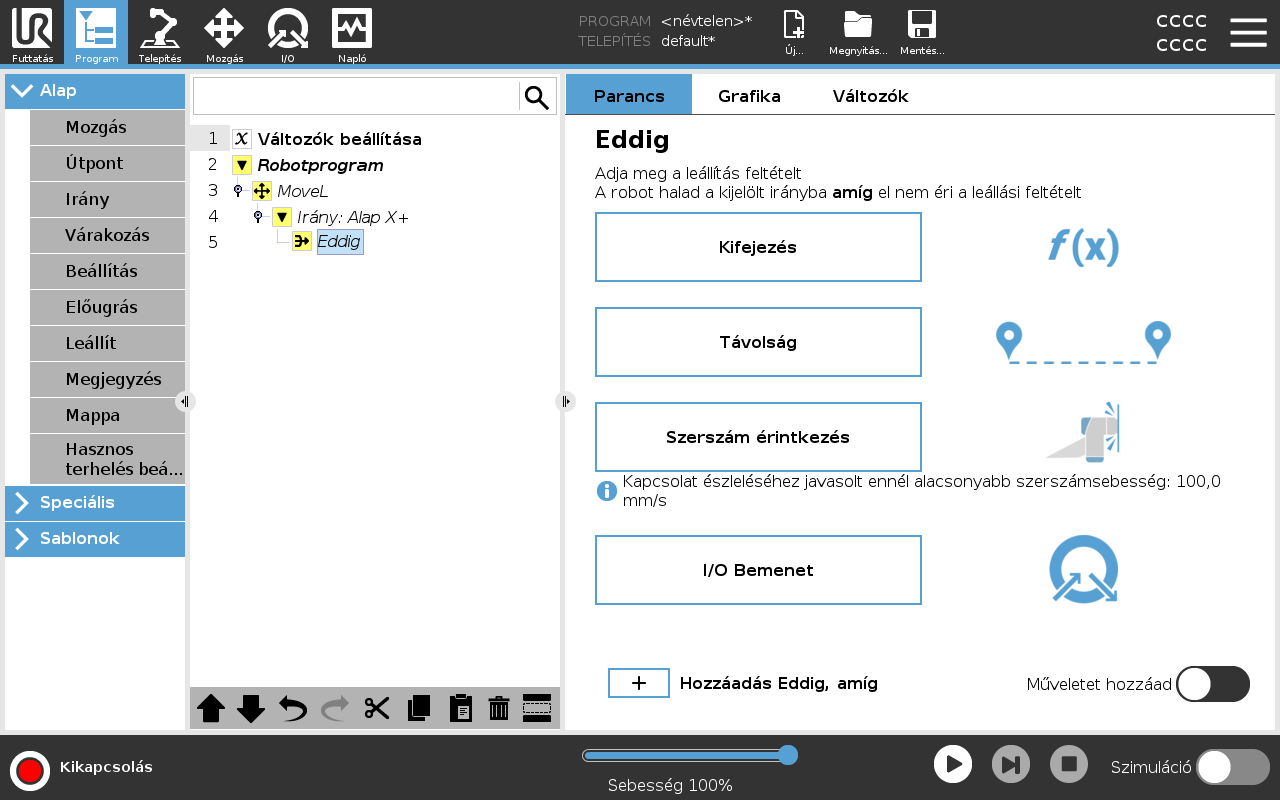
Task: Click the scissors cut icon
Action: tap(377, 709)
